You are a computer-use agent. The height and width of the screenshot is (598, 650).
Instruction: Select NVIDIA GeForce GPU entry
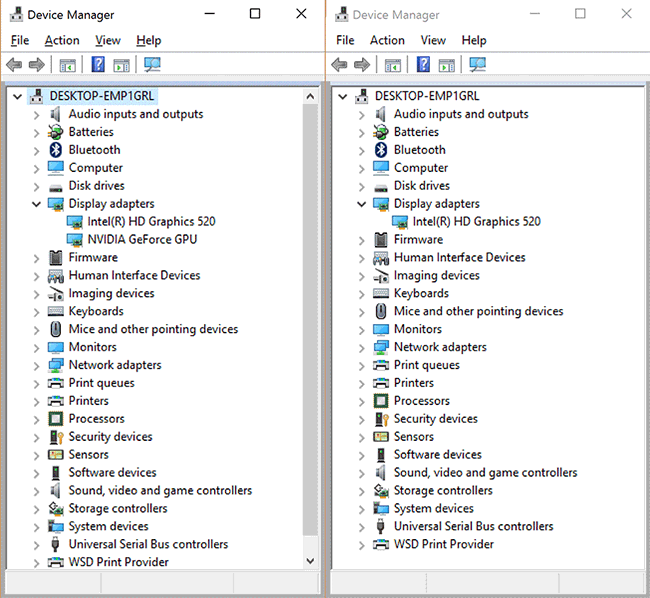coord(142,240)
